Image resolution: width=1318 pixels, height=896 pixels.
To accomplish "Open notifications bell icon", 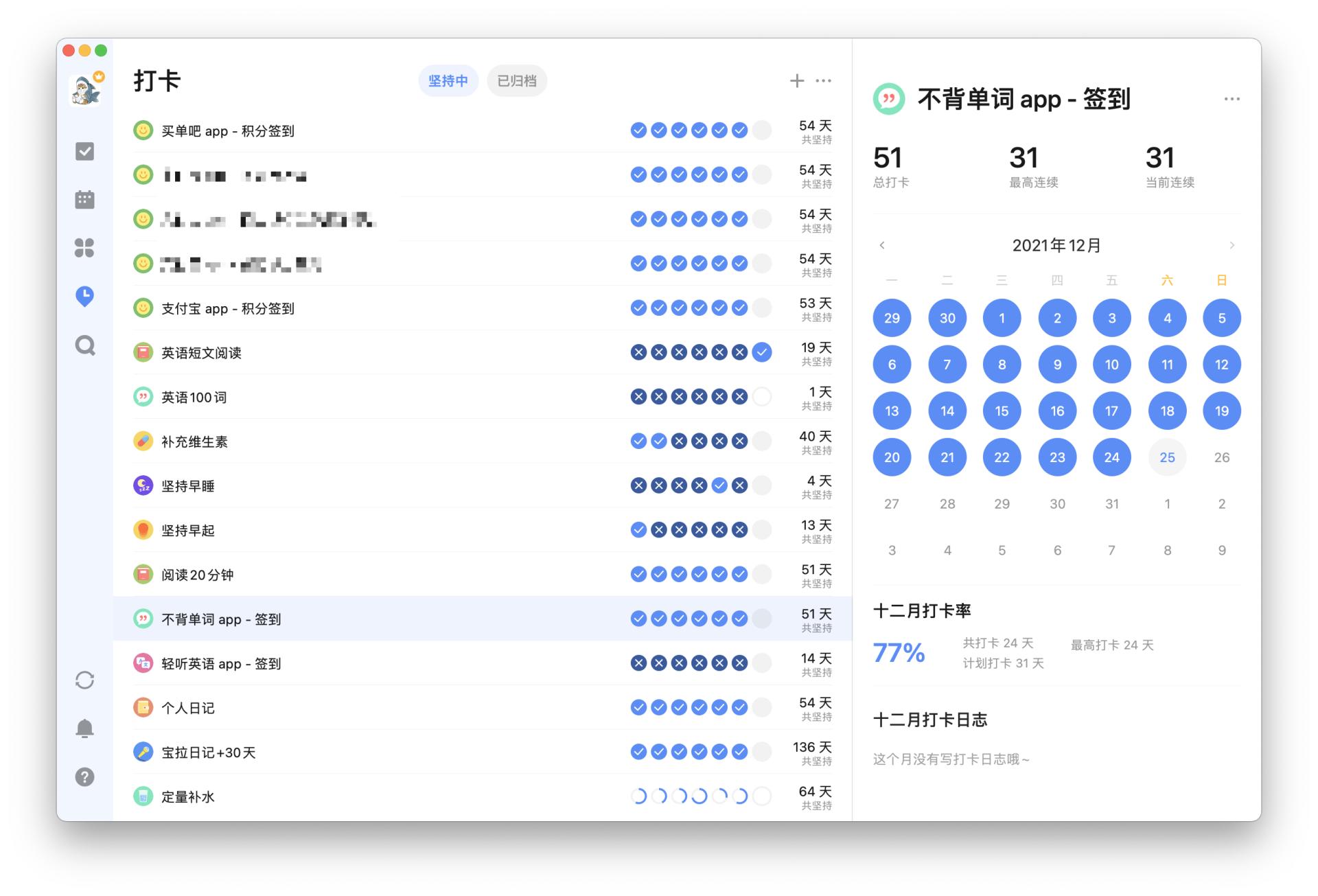I will coord(84,728).
